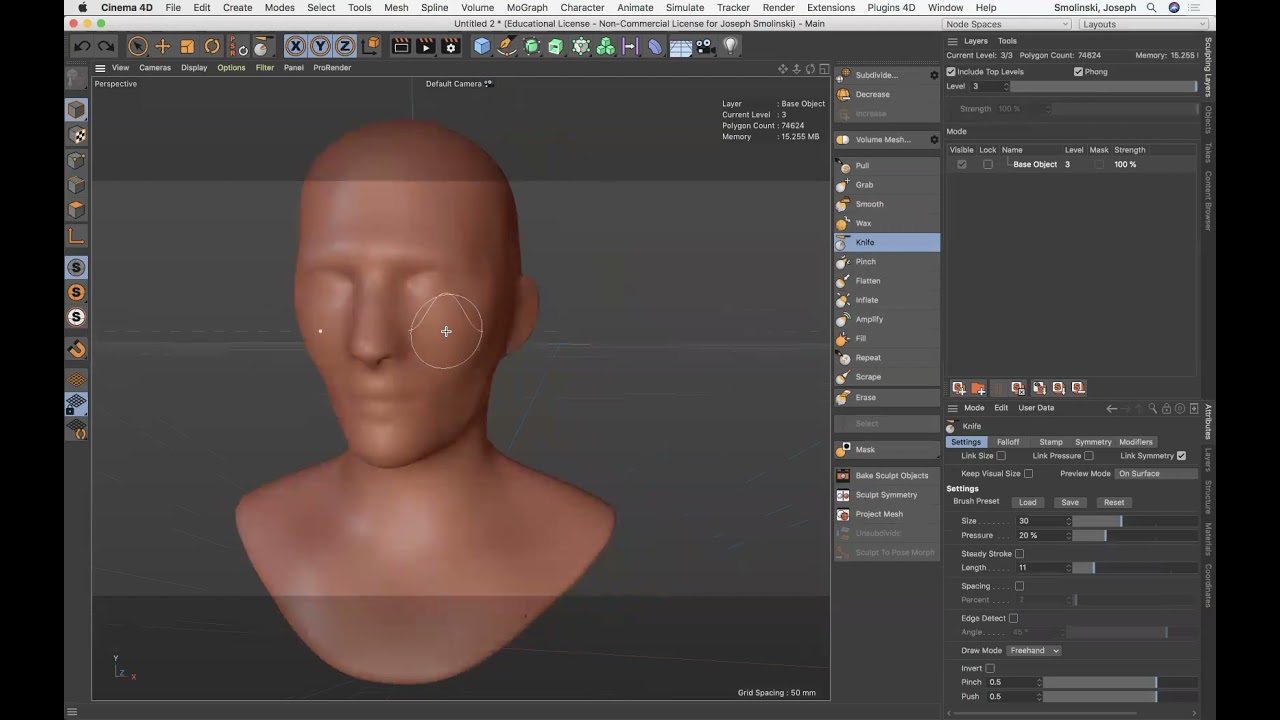Select the Amplify sculpt brush
This screenshot has height=720, width=1280.
pos(887,319)
